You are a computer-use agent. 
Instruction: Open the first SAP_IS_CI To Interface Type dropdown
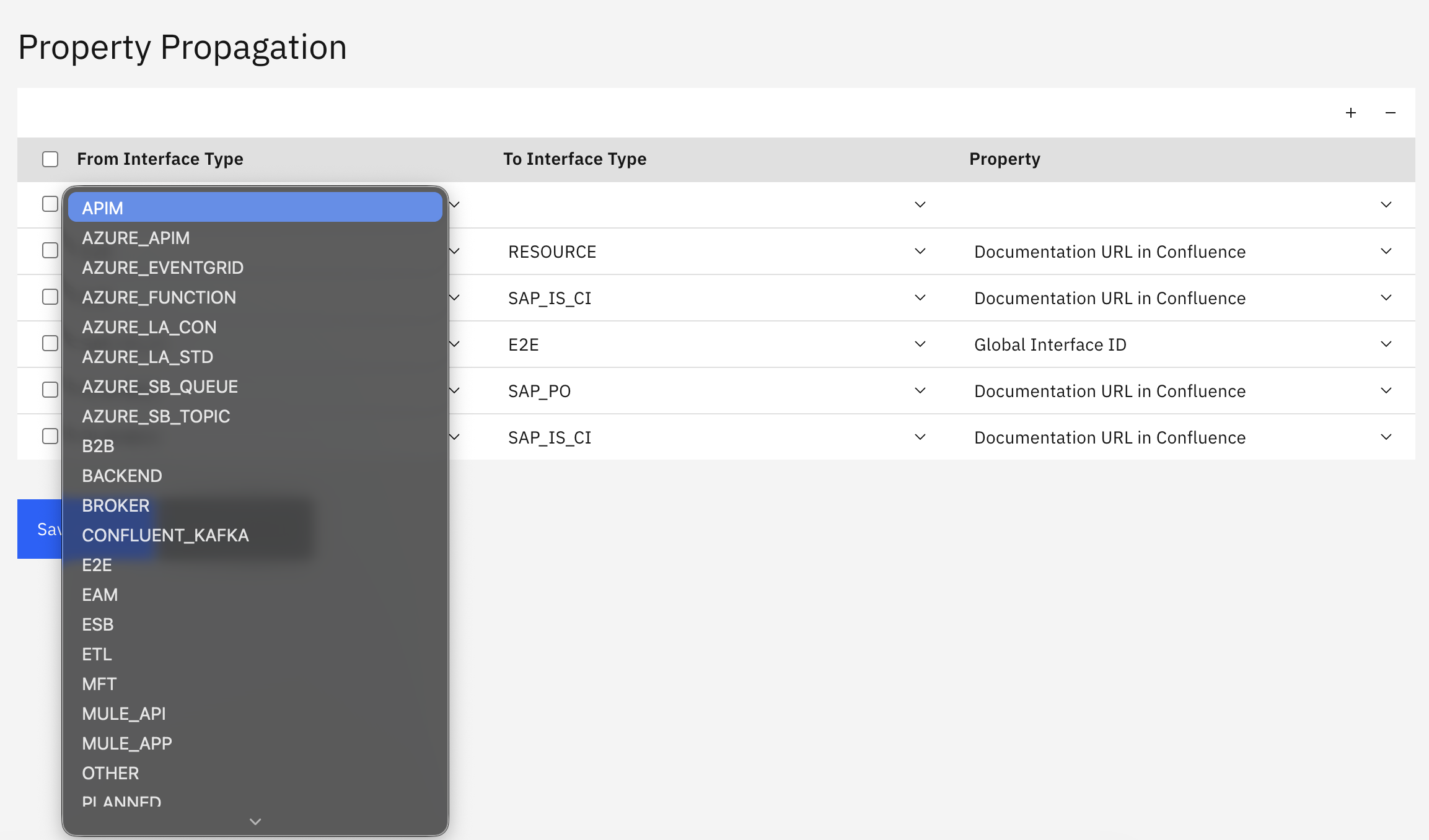[716, 297]
